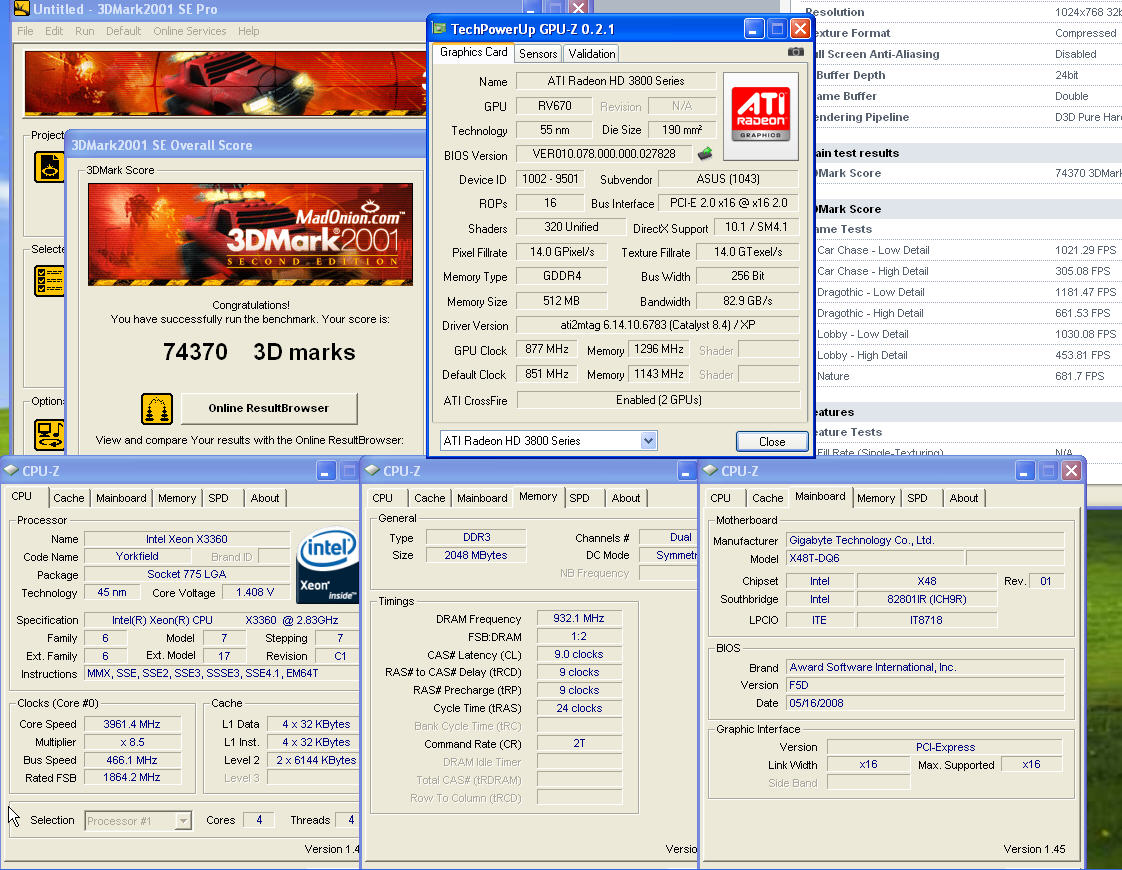
Task: Click the Southbridge 82801IR (ICH9R) value
Action: (927, 599)
